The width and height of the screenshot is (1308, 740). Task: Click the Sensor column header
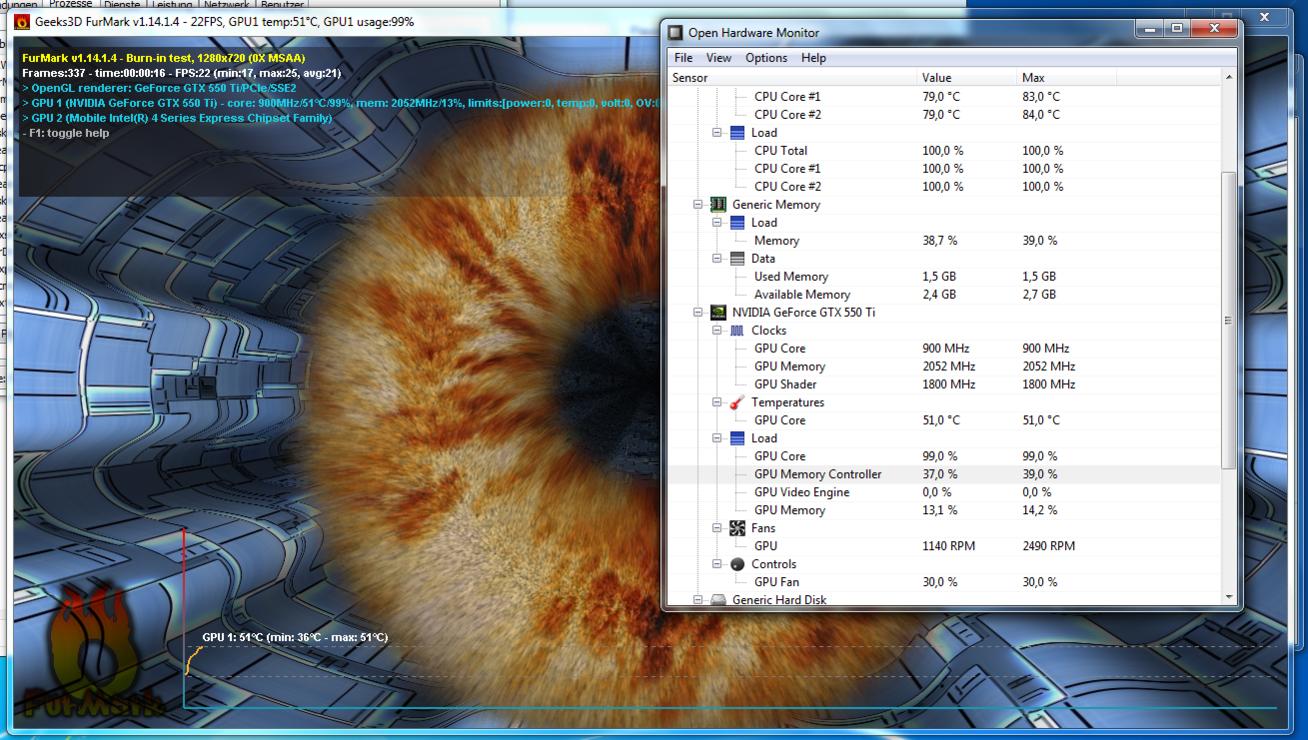792,77
